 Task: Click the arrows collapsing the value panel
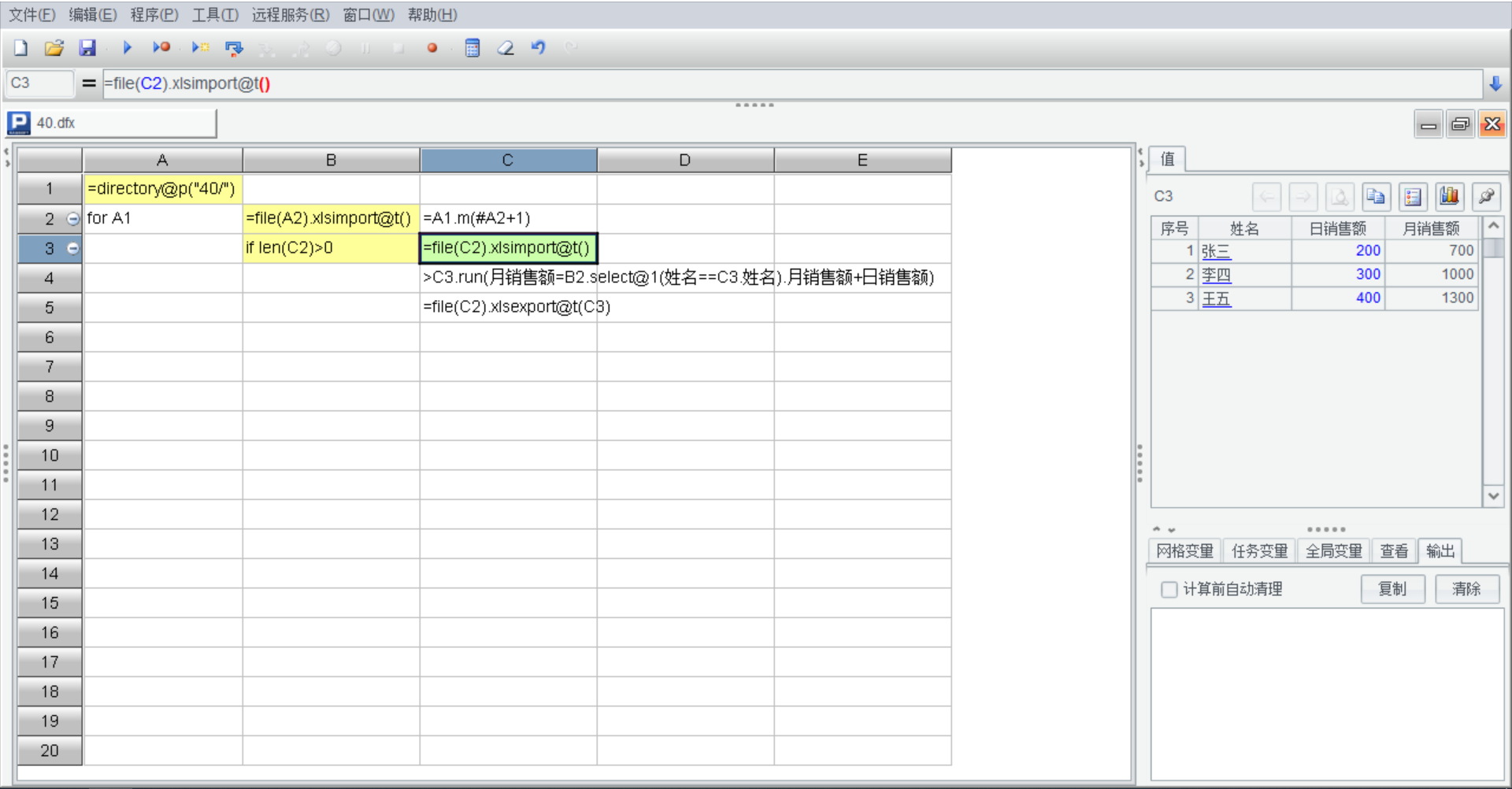pos(1140,157)
